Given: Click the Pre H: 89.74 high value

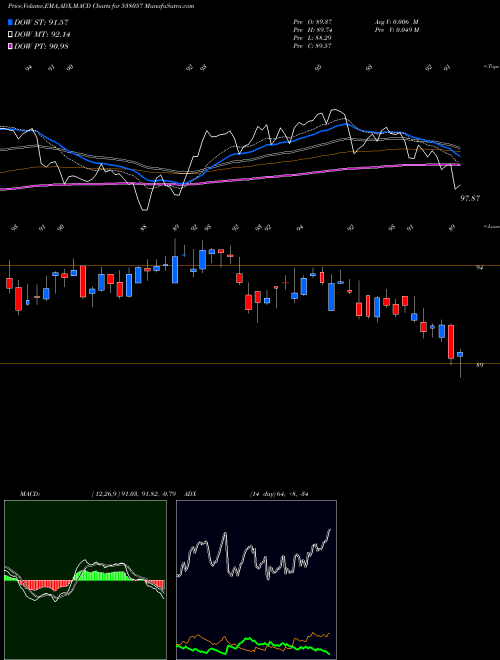Looking at the screenshot, I should [312, 30].
